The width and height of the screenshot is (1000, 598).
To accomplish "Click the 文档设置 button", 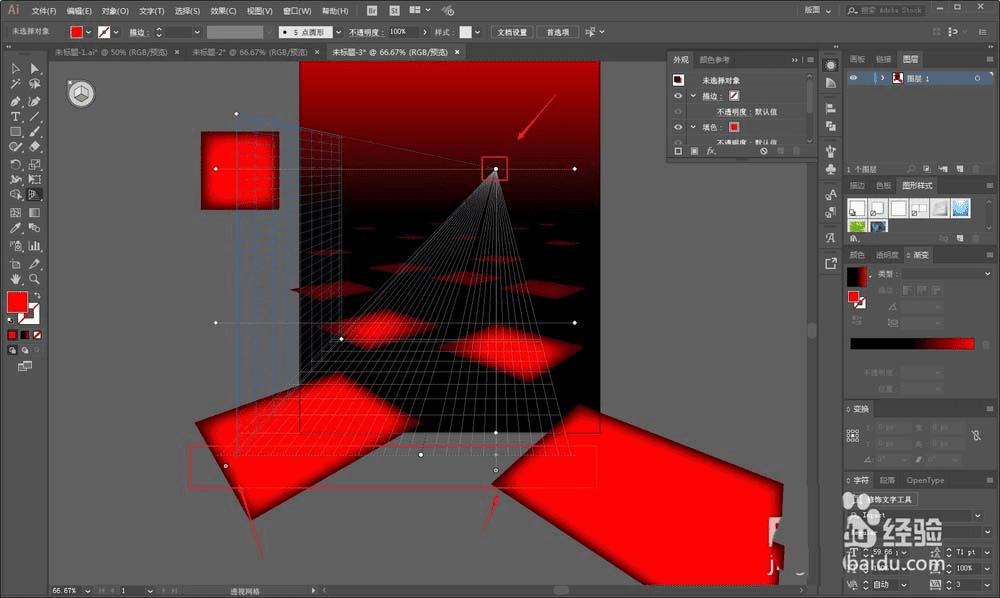I will pyautogui.click(x=512, y=32).
